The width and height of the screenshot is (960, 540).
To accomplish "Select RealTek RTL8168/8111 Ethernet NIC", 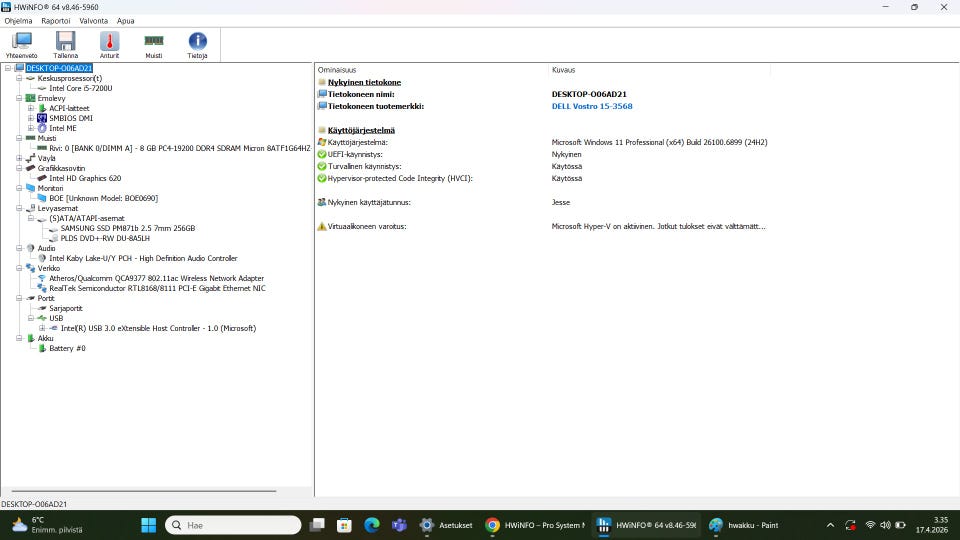I will (157, 288).
